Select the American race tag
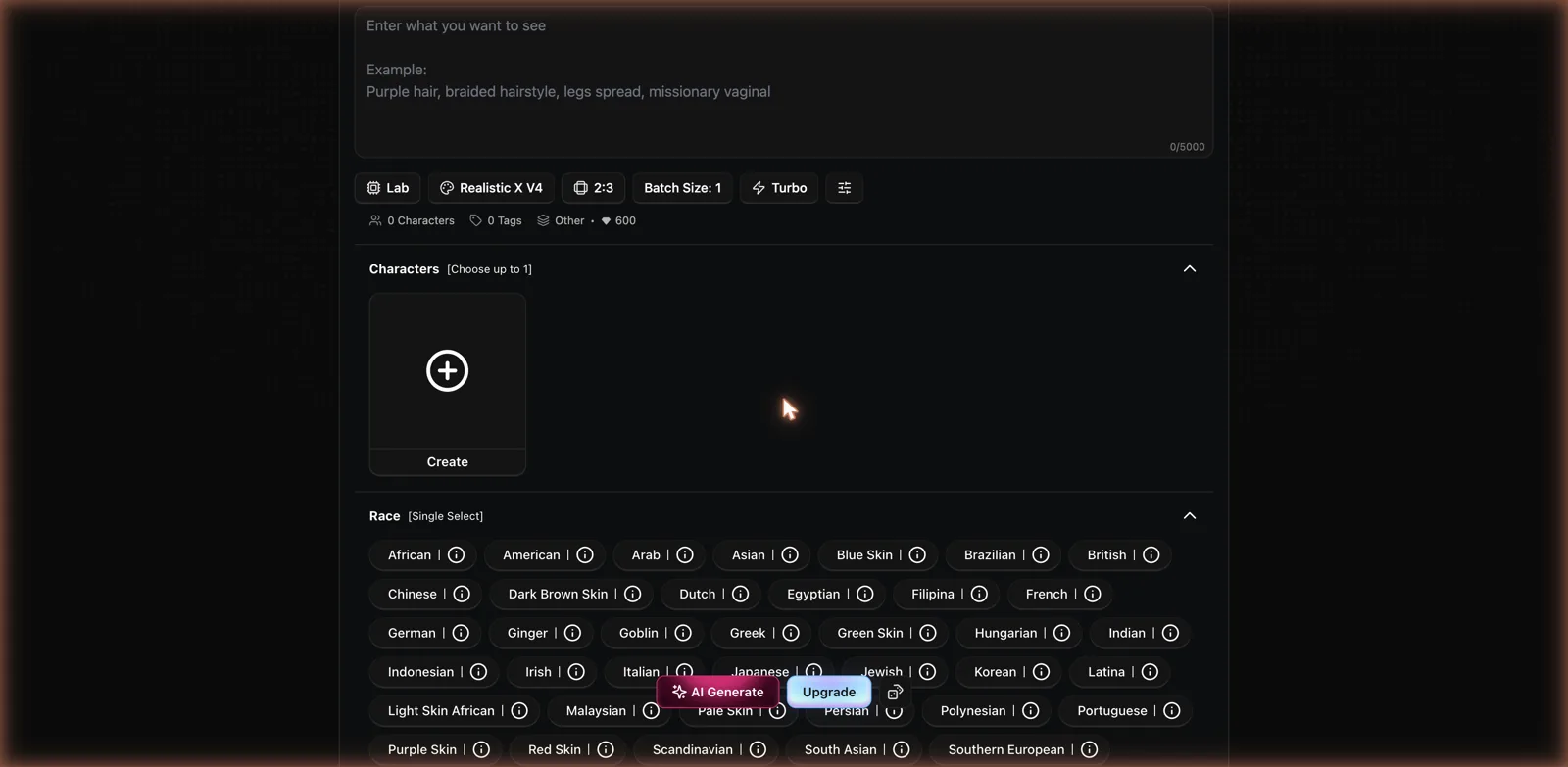1568x767 pixels. [x=531, y=555]
